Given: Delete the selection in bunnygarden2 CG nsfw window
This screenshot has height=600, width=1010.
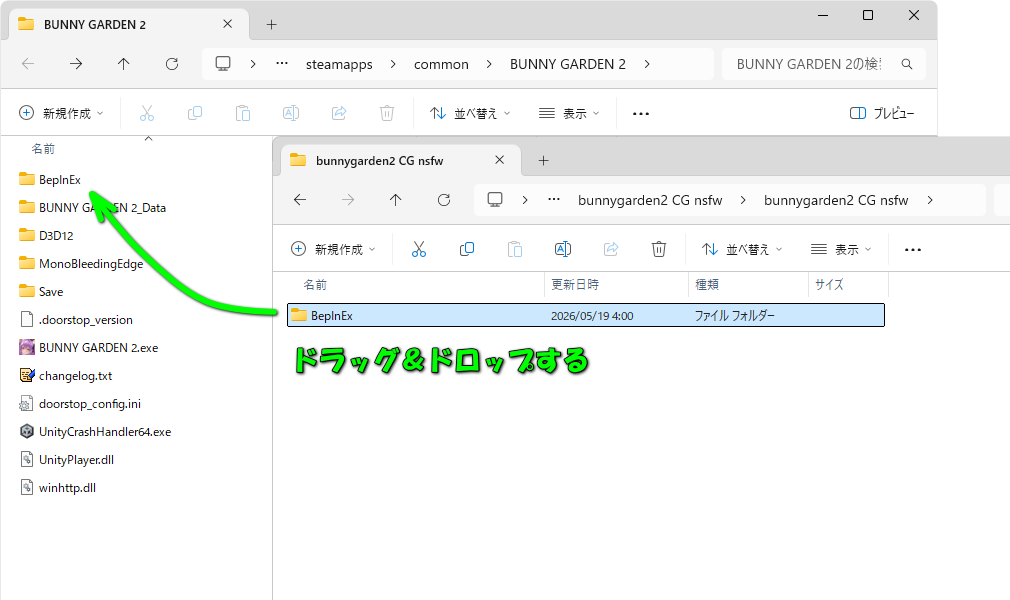Looking at the screenshot, I should pos(658,249).
